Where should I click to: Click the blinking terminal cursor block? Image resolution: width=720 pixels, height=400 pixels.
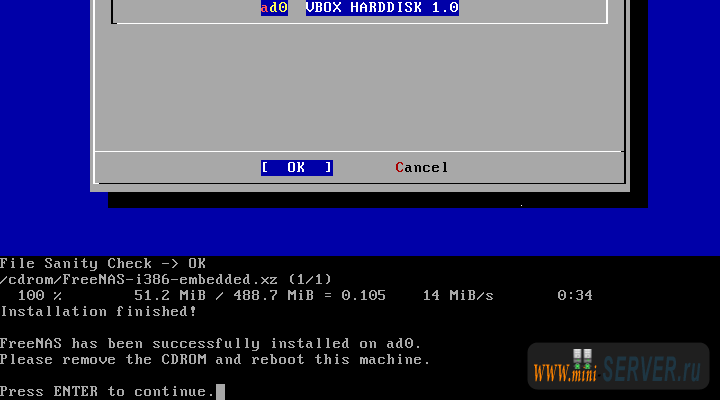(220, 391)
